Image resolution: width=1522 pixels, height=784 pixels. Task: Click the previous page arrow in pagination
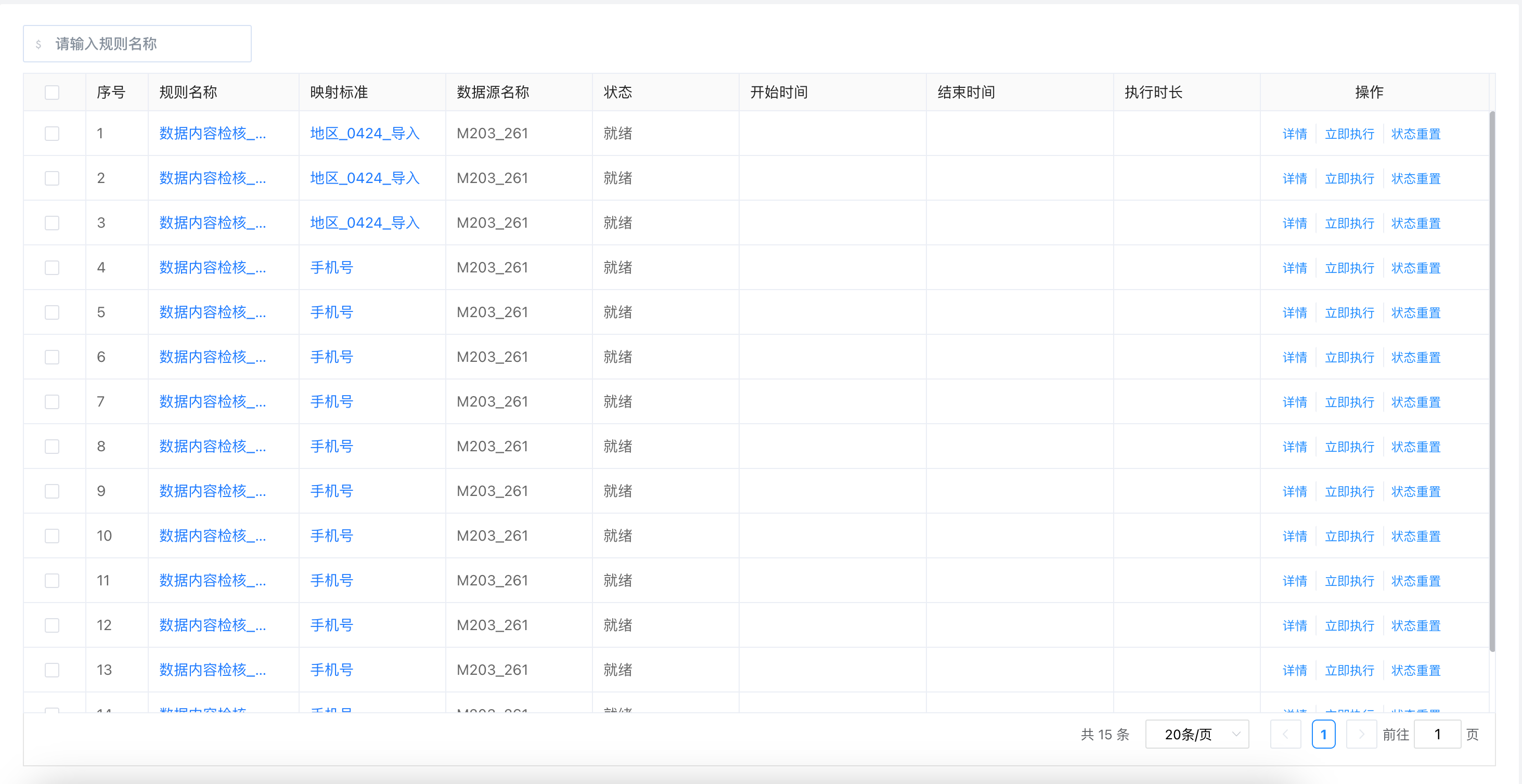(1285, 734)
